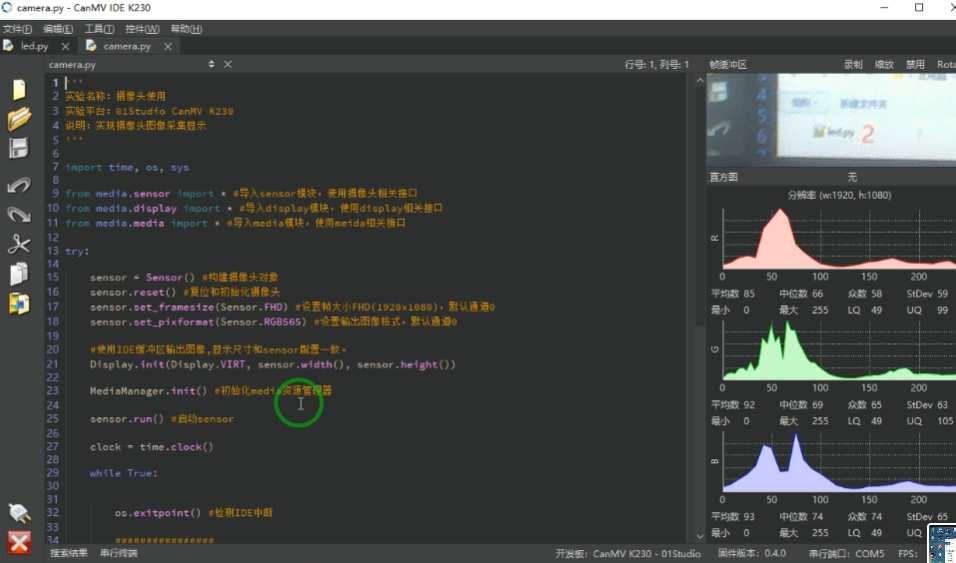
Task: Click the code line while True:
Action: 124,473
